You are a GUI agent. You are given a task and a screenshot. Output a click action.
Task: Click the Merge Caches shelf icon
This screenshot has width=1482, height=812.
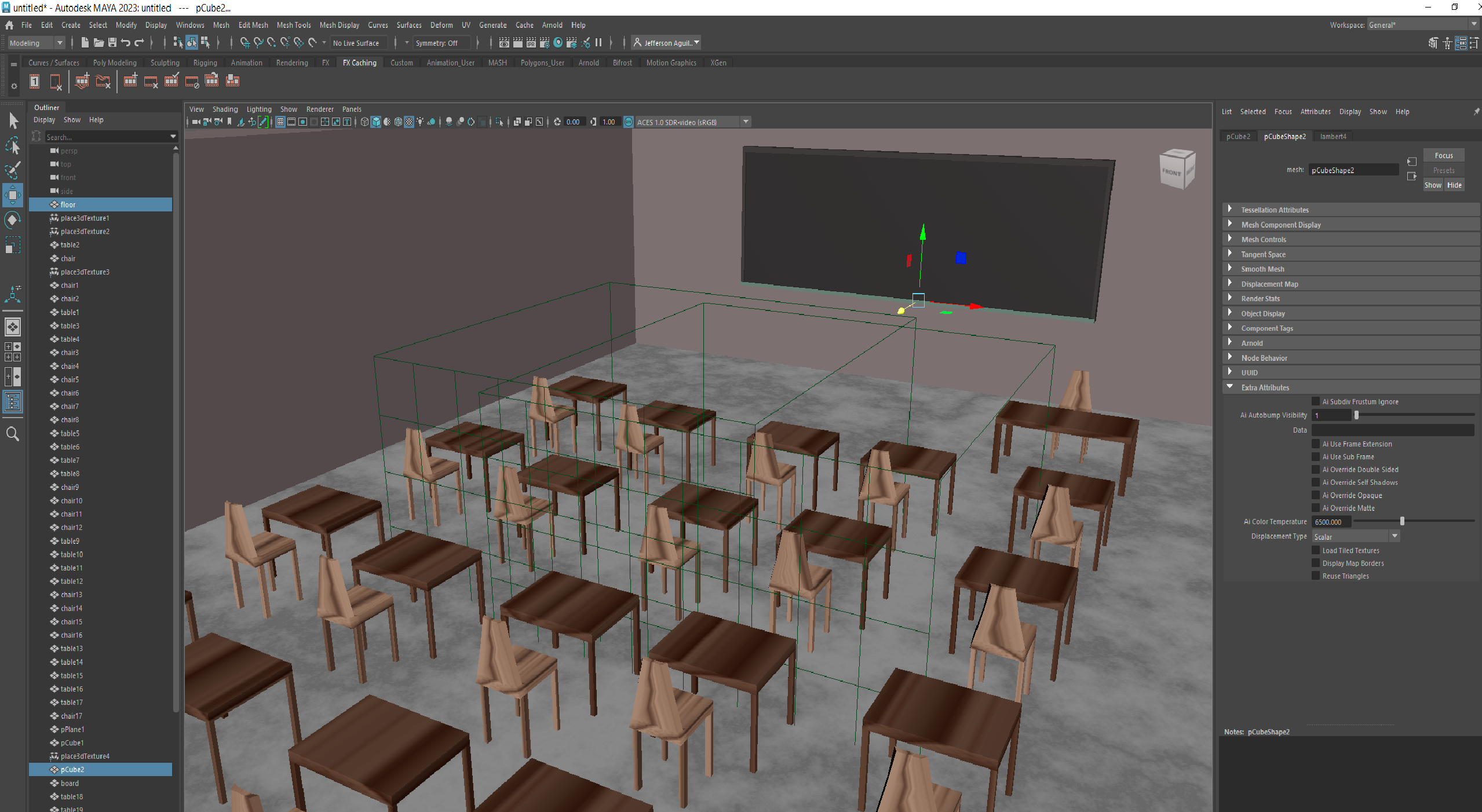pos(212,81)
